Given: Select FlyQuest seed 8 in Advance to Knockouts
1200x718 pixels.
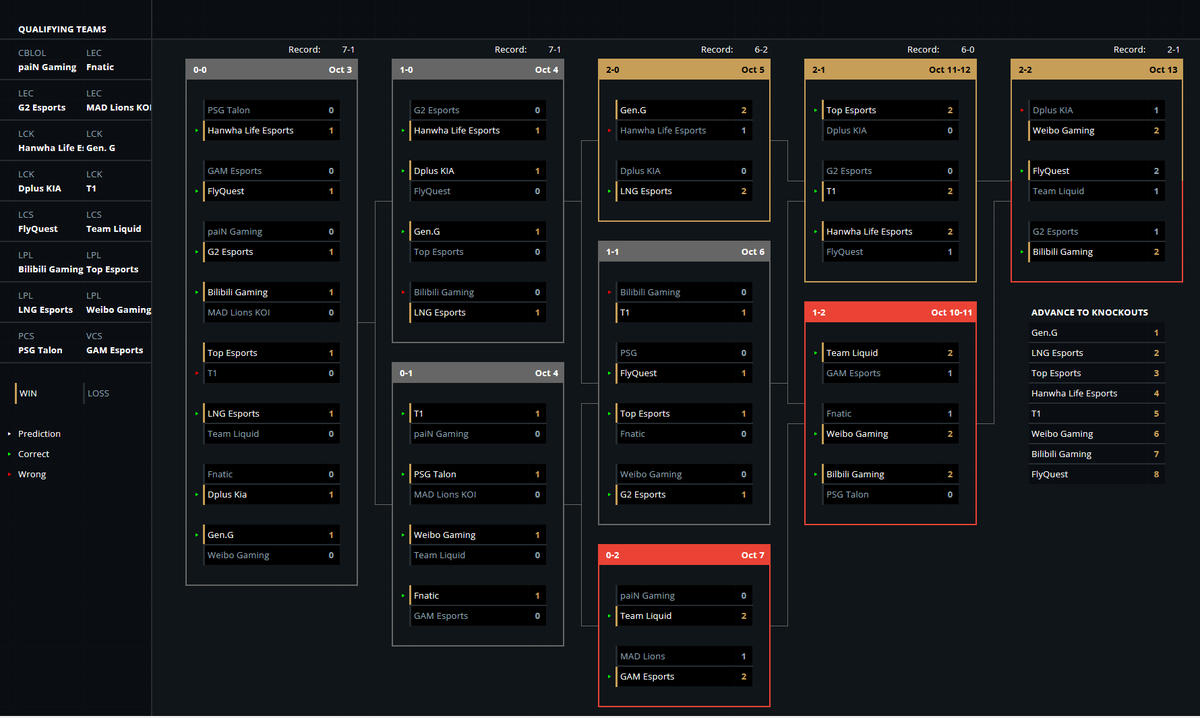Looking at the screenshot, I should [x=1096, y=474].
